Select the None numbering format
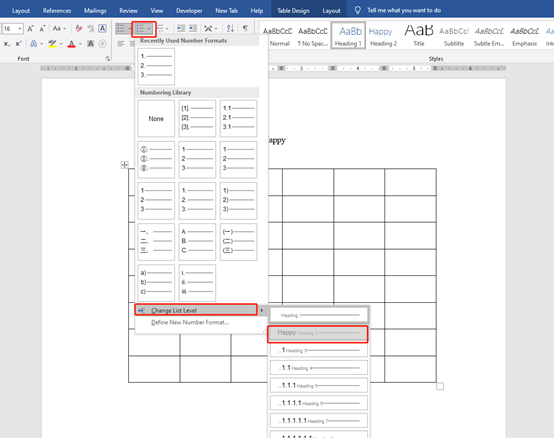554x438 pixels. click(156, 118)
